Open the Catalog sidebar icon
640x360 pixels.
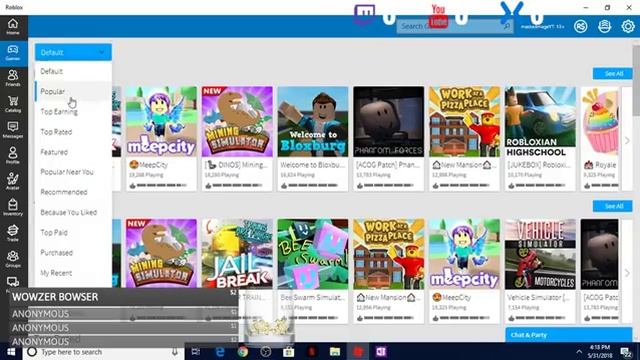point(13,104)
